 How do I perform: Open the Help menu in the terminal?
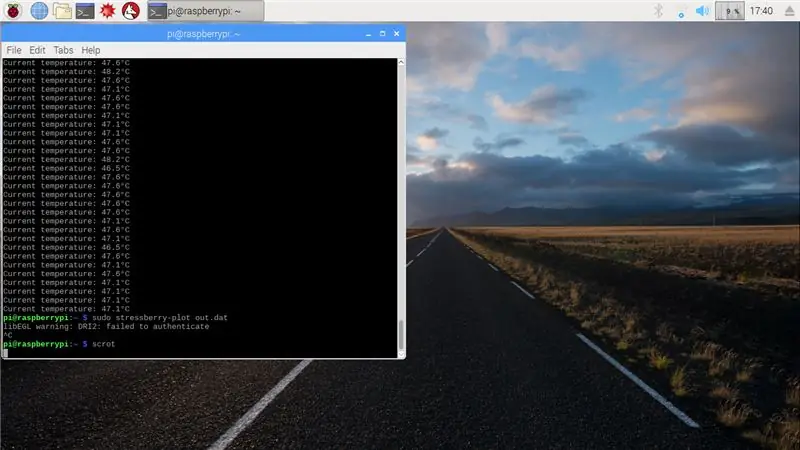click(x=91, y=50)
